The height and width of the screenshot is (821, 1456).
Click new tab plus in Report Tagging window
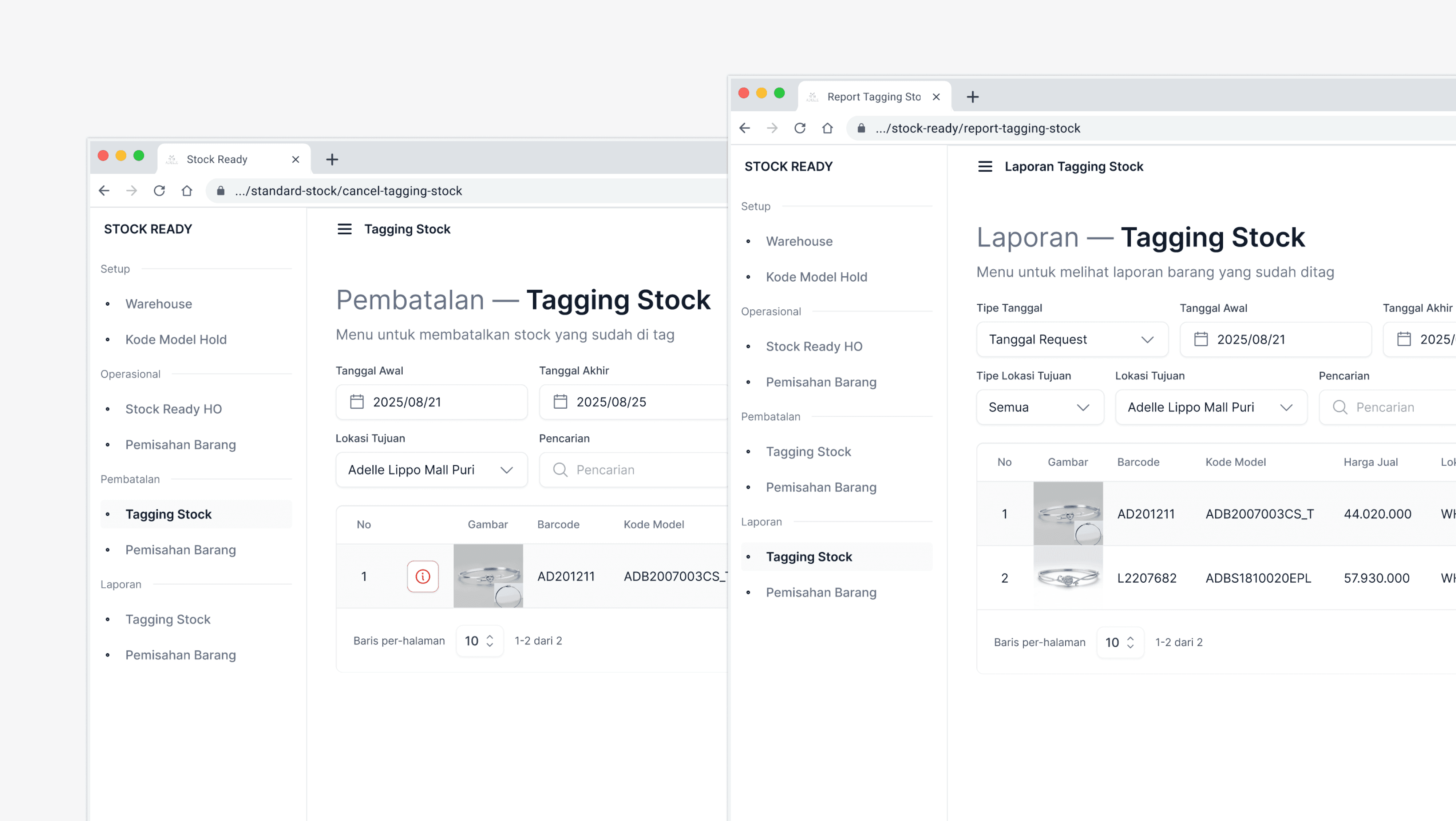click(972, 97)
